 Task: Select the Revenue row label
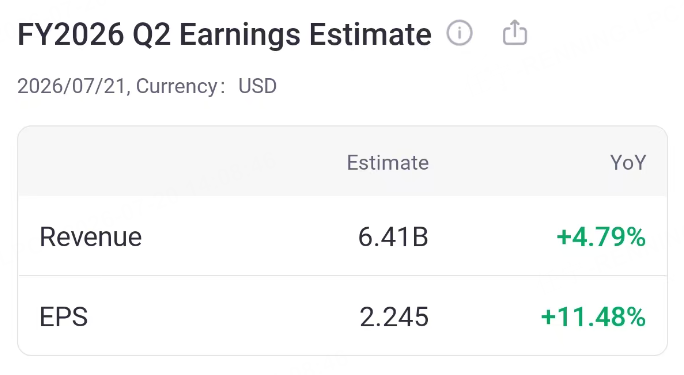pyautogui.click(x=91, y=237)
